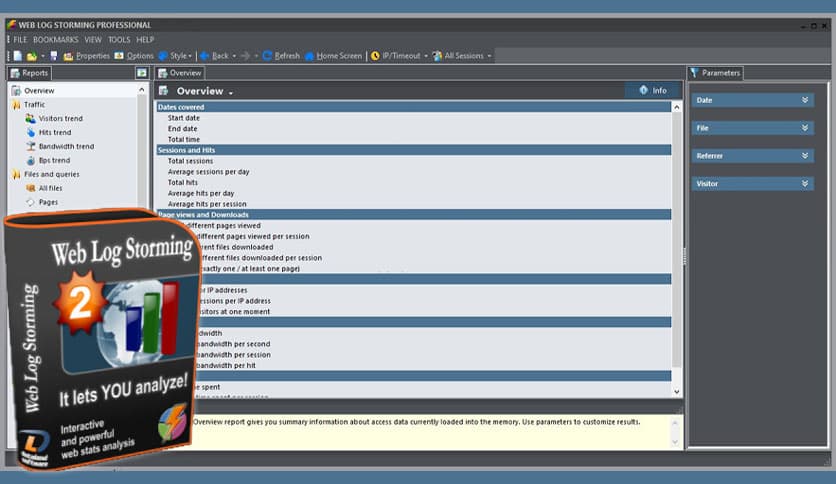836x484 pixels.
Task: Expand the File parameter panel
Action: (752, 128)
